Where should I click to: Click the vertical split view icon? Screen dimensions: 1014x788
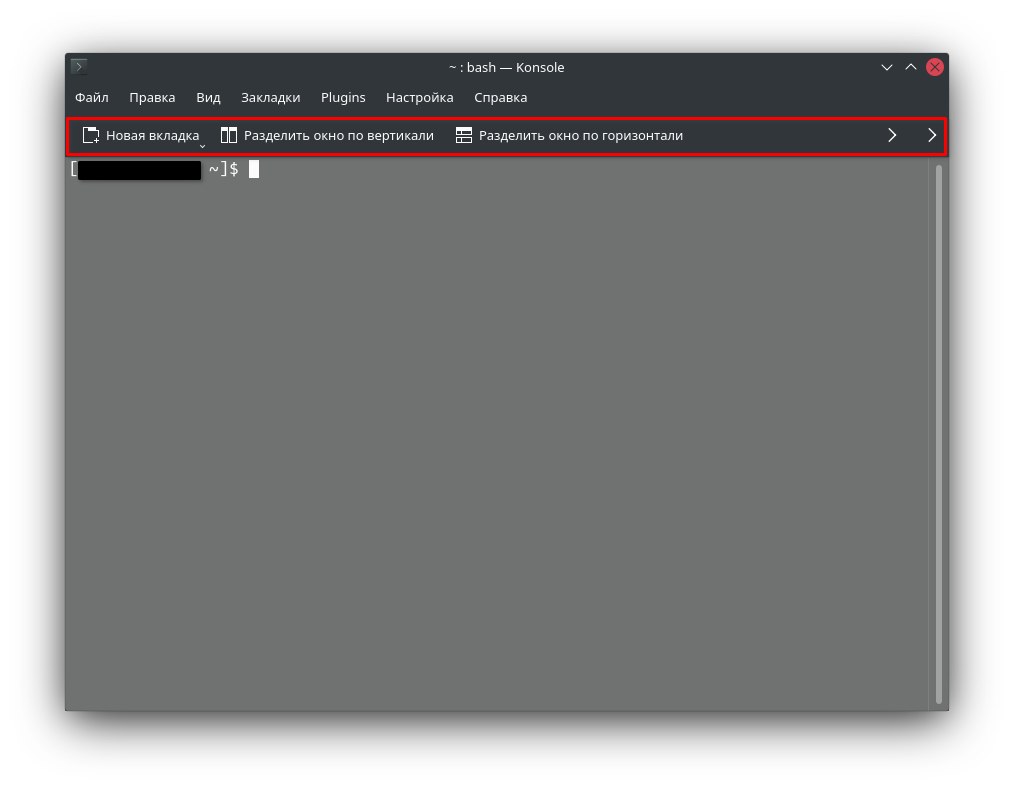(x=229, y=135)
